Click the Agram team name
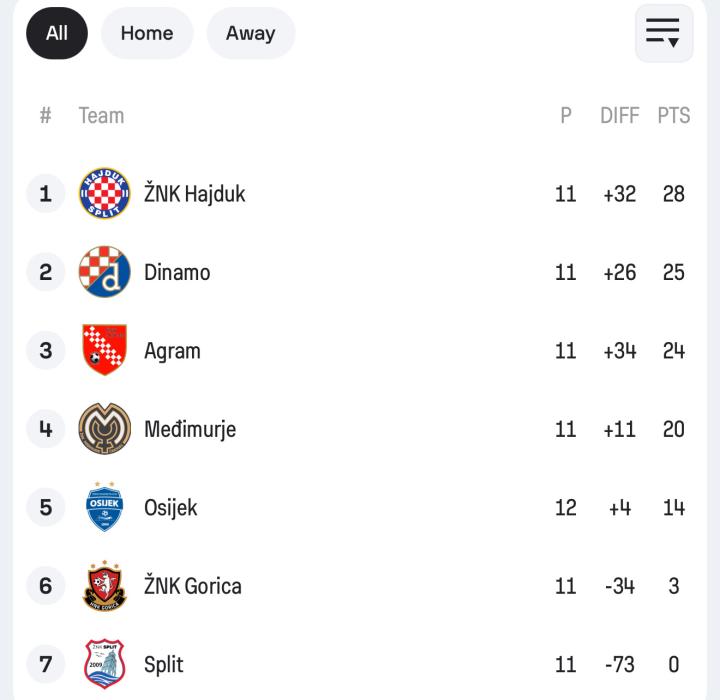720x700 pixels. click(x=172, y=351)
